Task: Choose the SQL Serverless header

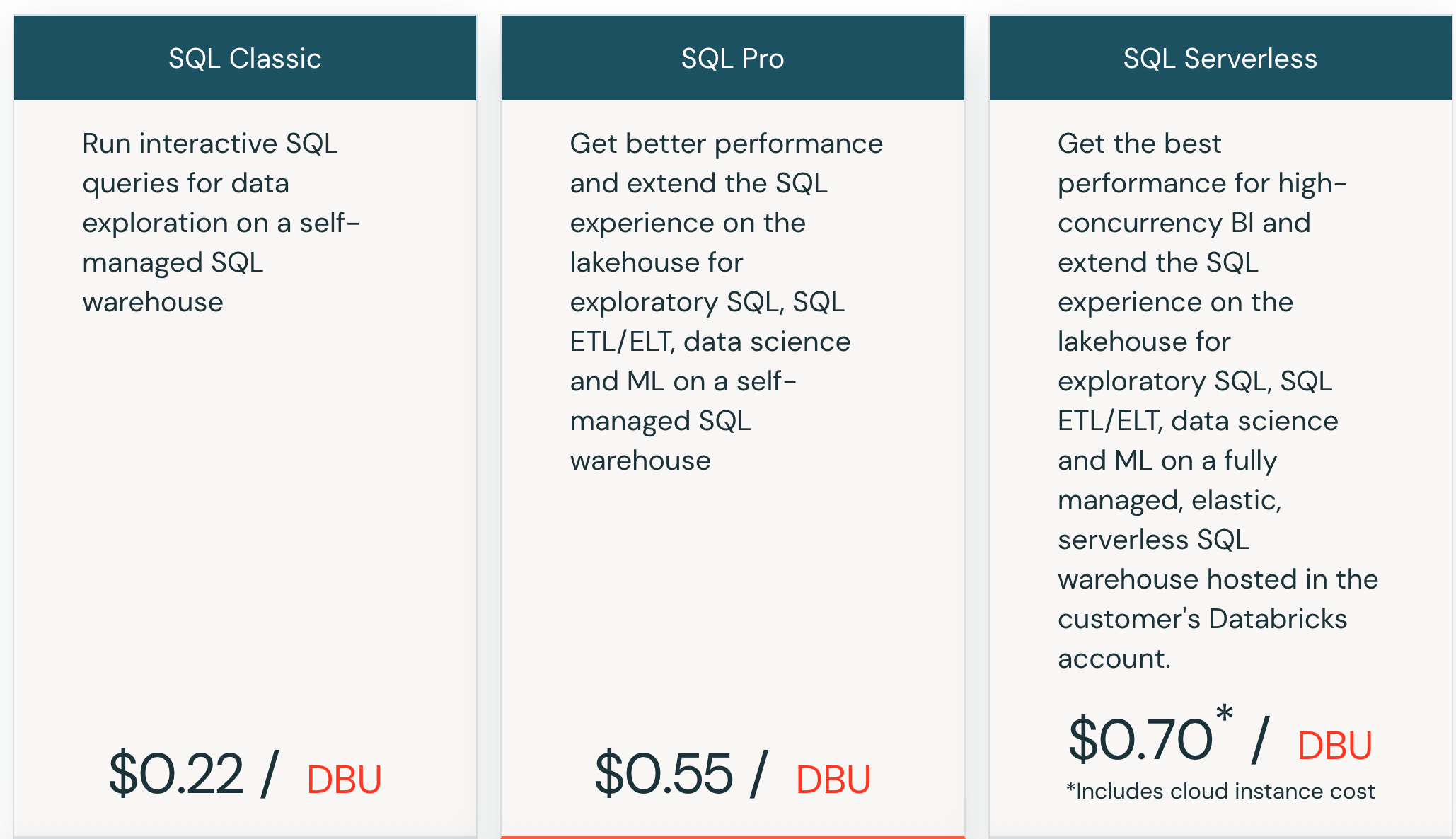Action: click(x=1220, y=58)
